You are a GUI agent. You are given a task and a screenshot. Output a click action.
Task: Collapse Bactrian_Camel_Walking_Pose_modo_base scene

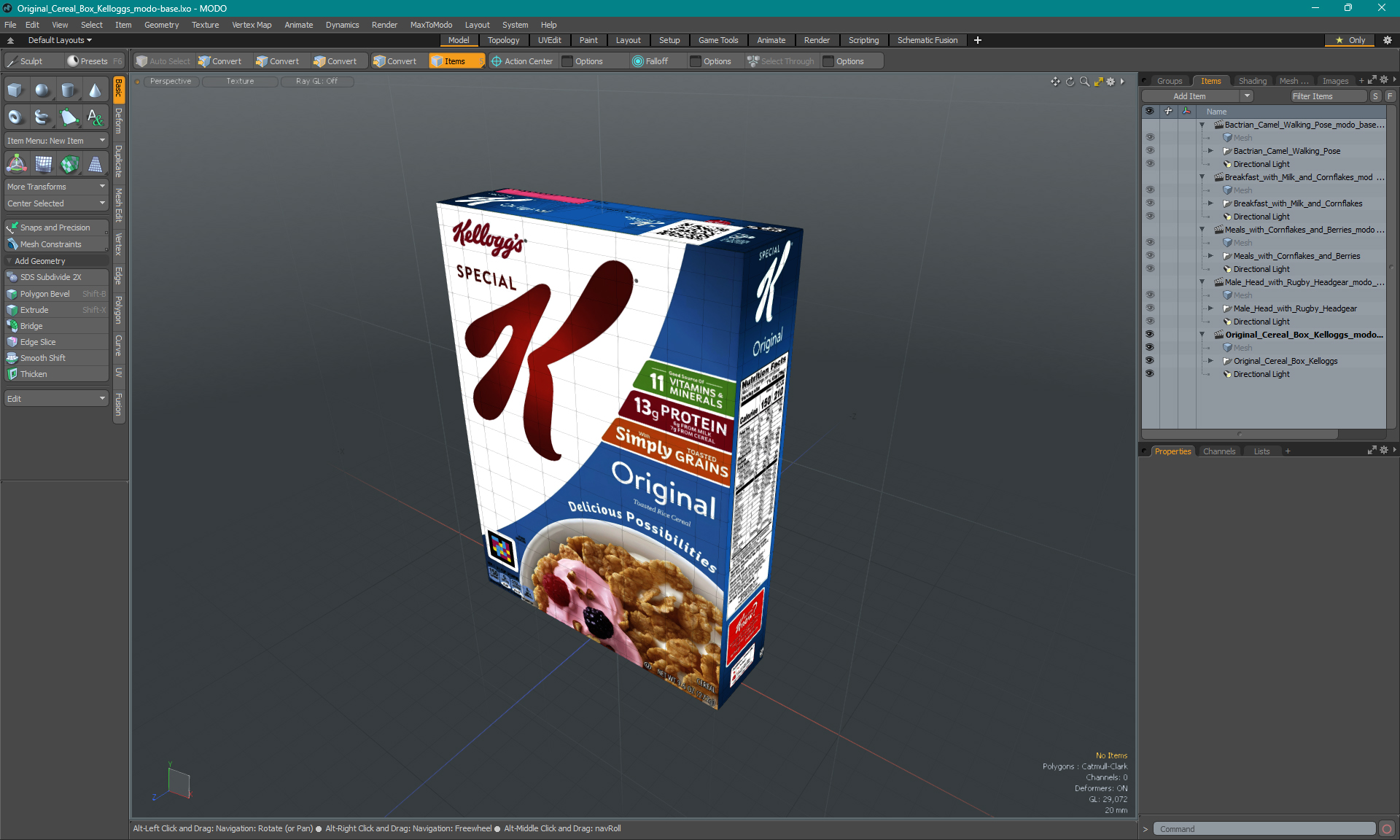(x=1202, y=125)
